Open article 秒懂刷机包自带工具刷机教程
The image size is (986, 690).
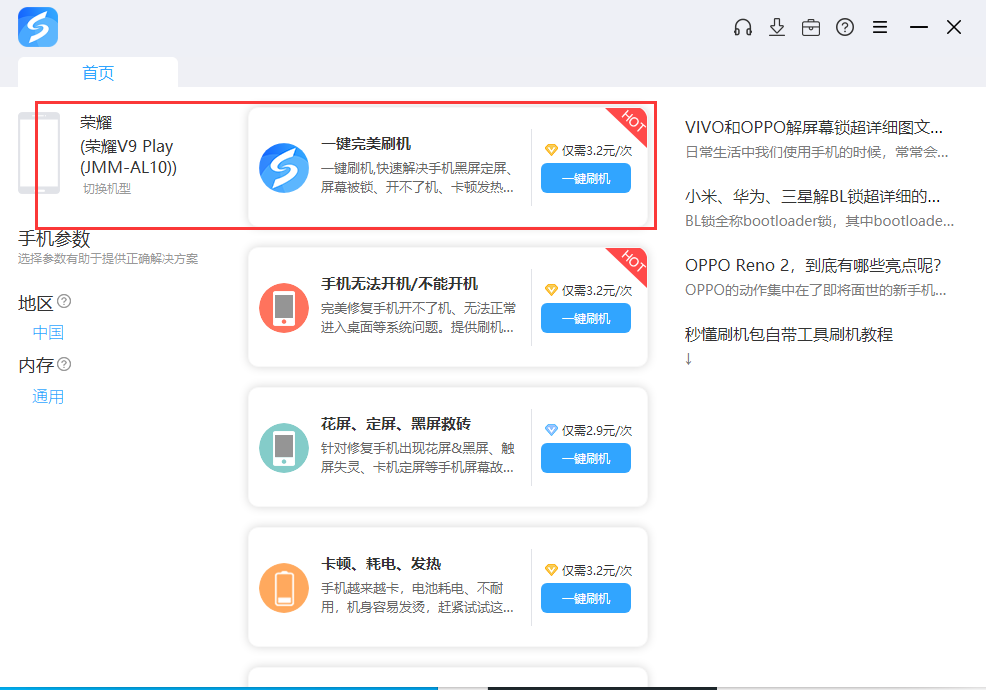click(789, 334)
